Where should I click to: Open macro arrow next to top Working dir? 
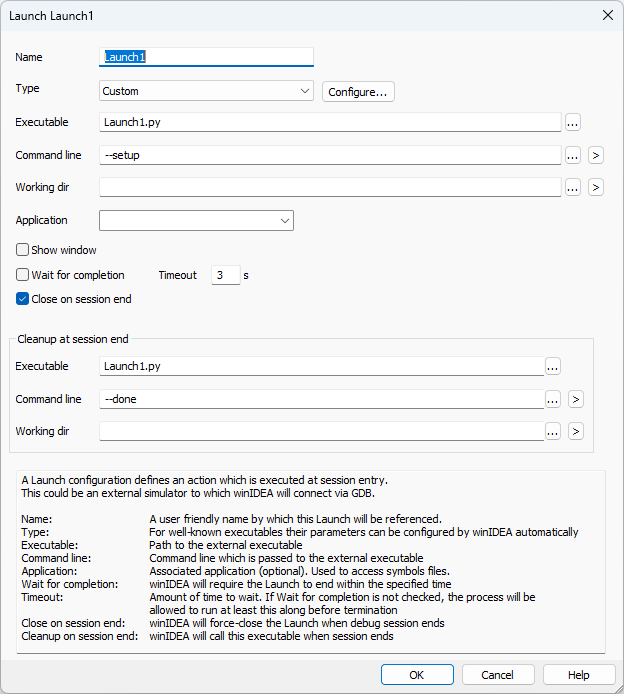pyautogui.click(x=595, y=187)
